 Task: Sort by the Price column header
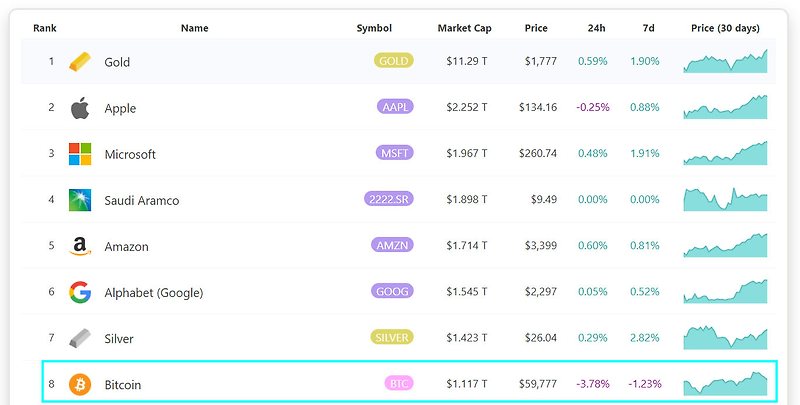(x=536, y=28)
